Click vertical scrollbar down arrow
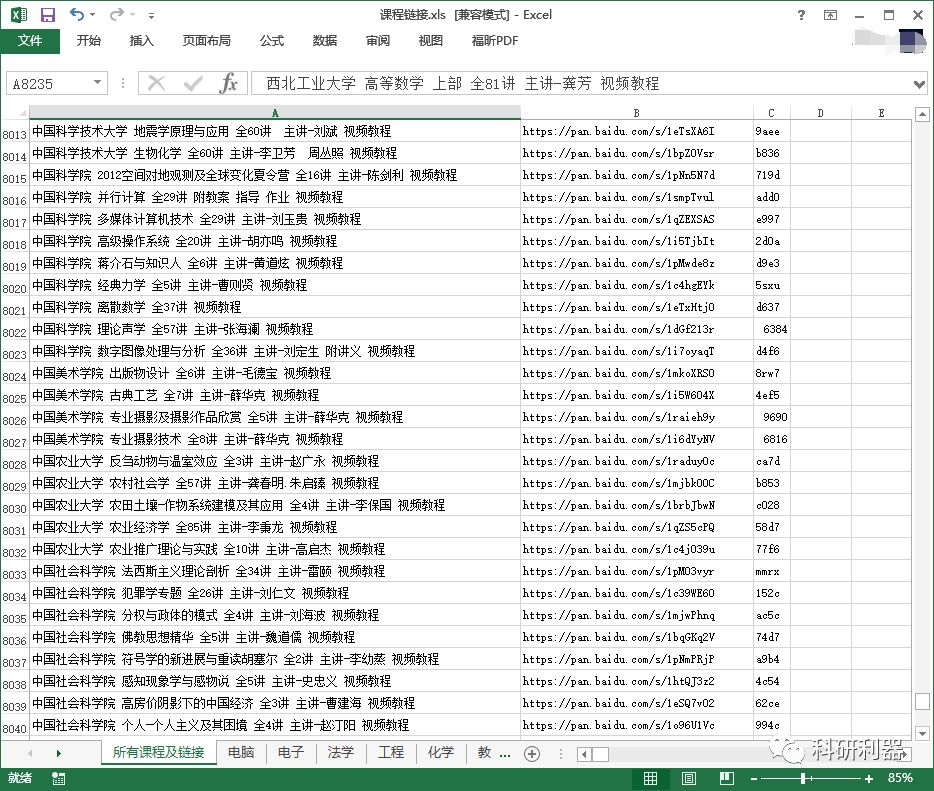934x791 pixels. pos(922,733)
